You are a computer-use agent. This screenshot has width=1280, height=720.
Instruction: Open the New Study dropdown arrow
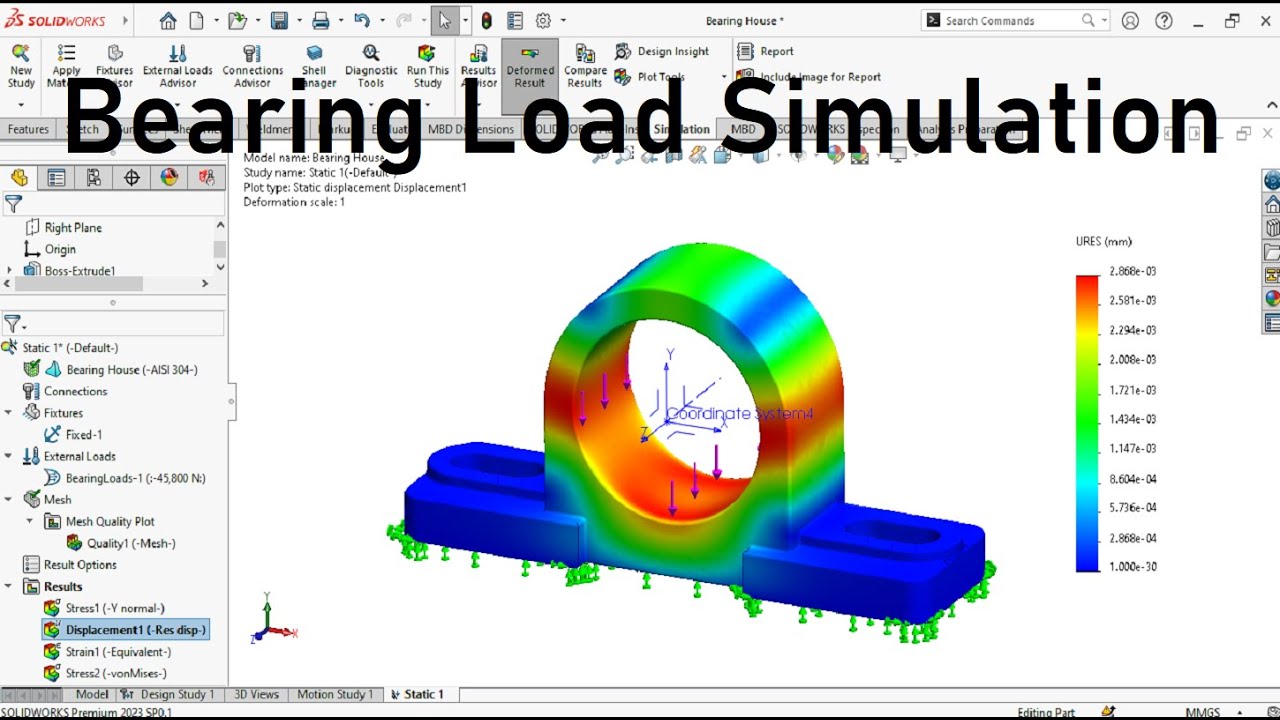point(21,104)
